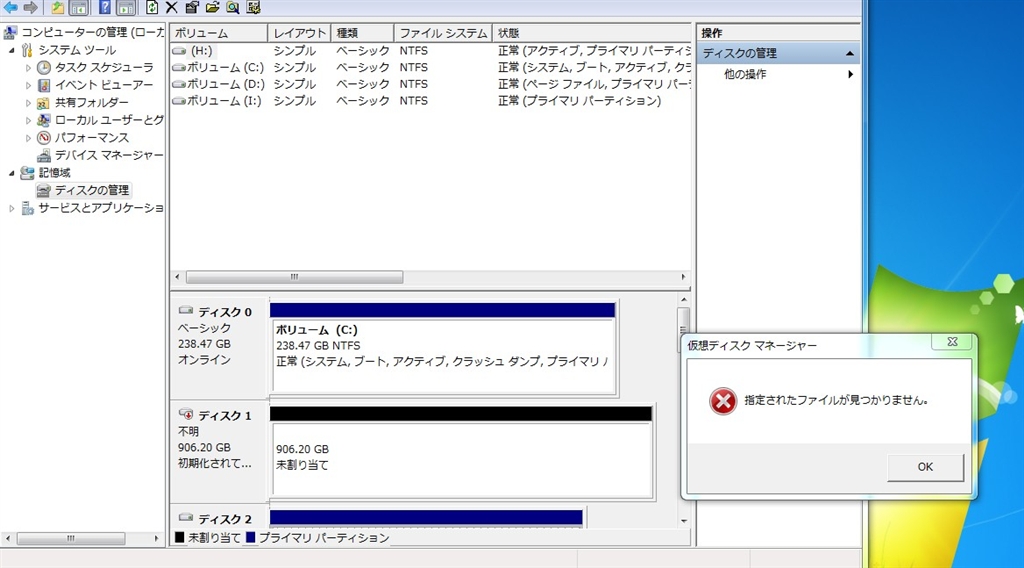Image resolution: width=1024 pixels, height=568 pixels.
Task: Click the ディスク 2 label
Action: click(225, 519)
